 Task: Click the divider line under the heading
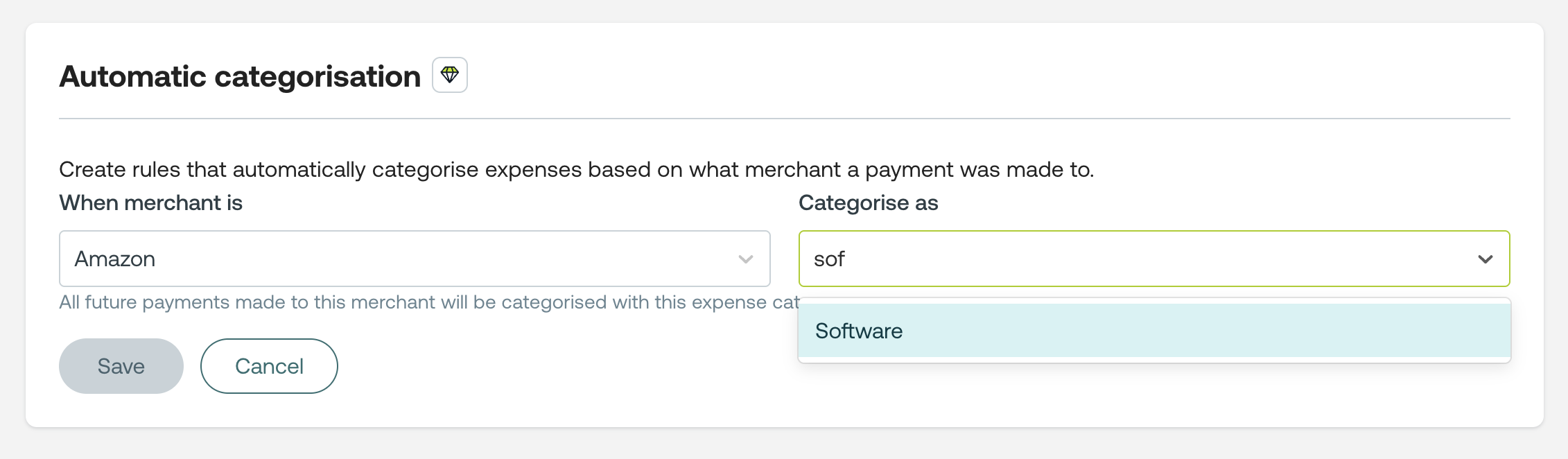[783, 119]
